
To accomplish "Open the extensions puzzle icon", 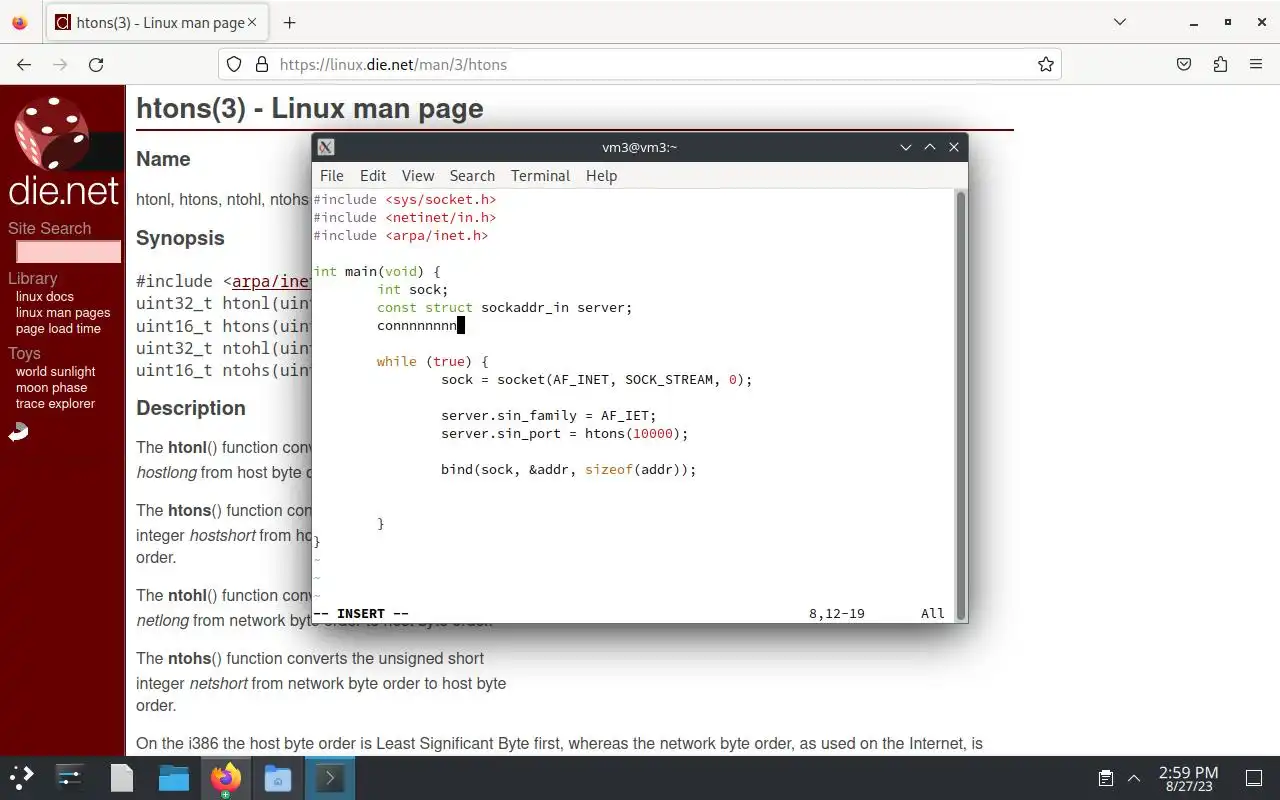I will [x=1220, y=64].
